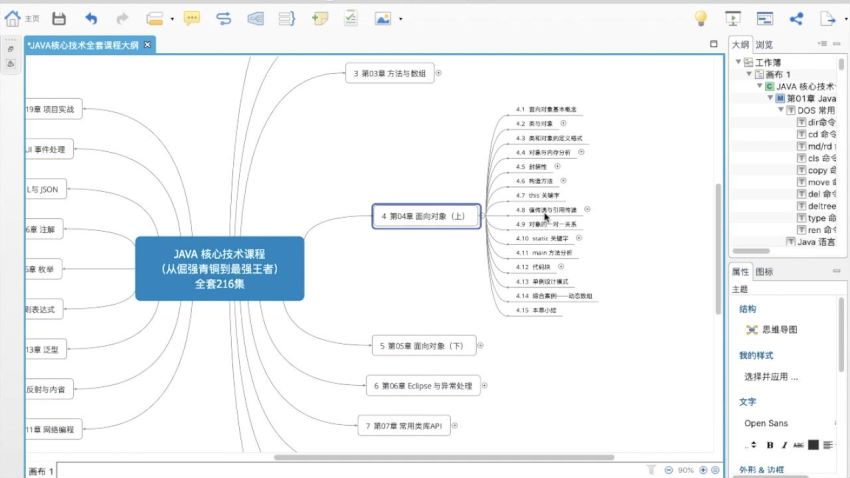Close the JAVA核心技术全套课程大纲 tab
Screen dimensions: 850x478
point(147,44)
